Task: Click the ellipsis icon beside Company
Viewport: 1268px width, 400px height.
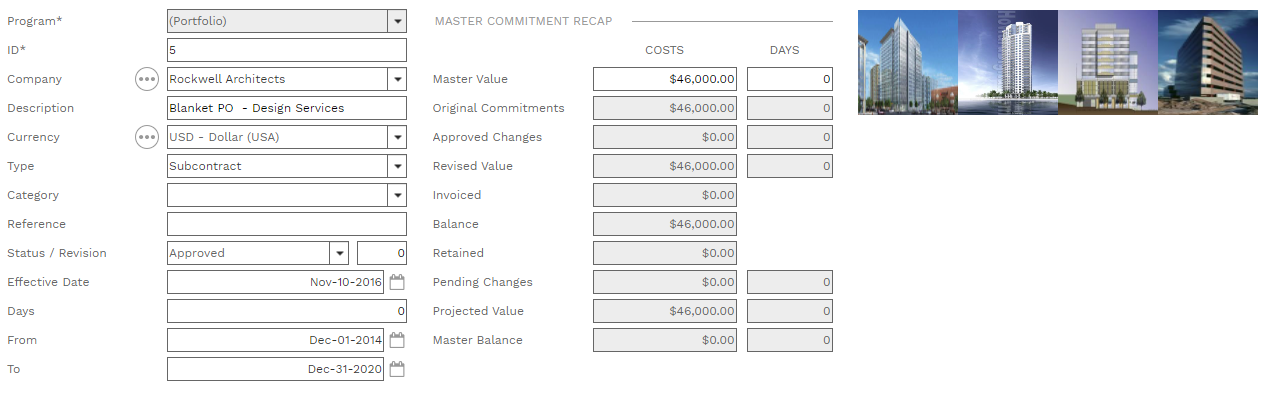Action: pyautogui.click(x=147, y=79)
